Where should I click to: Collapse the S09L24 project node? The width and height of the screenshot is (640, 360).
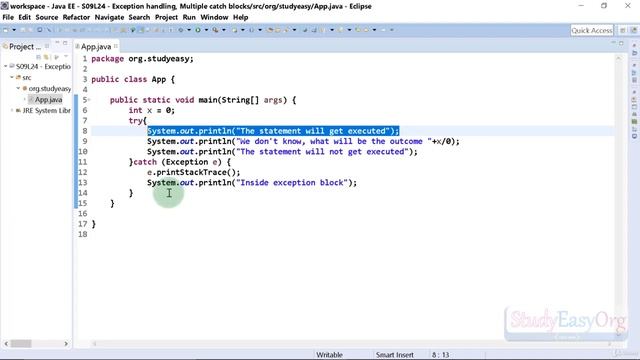tap(6, 66)
